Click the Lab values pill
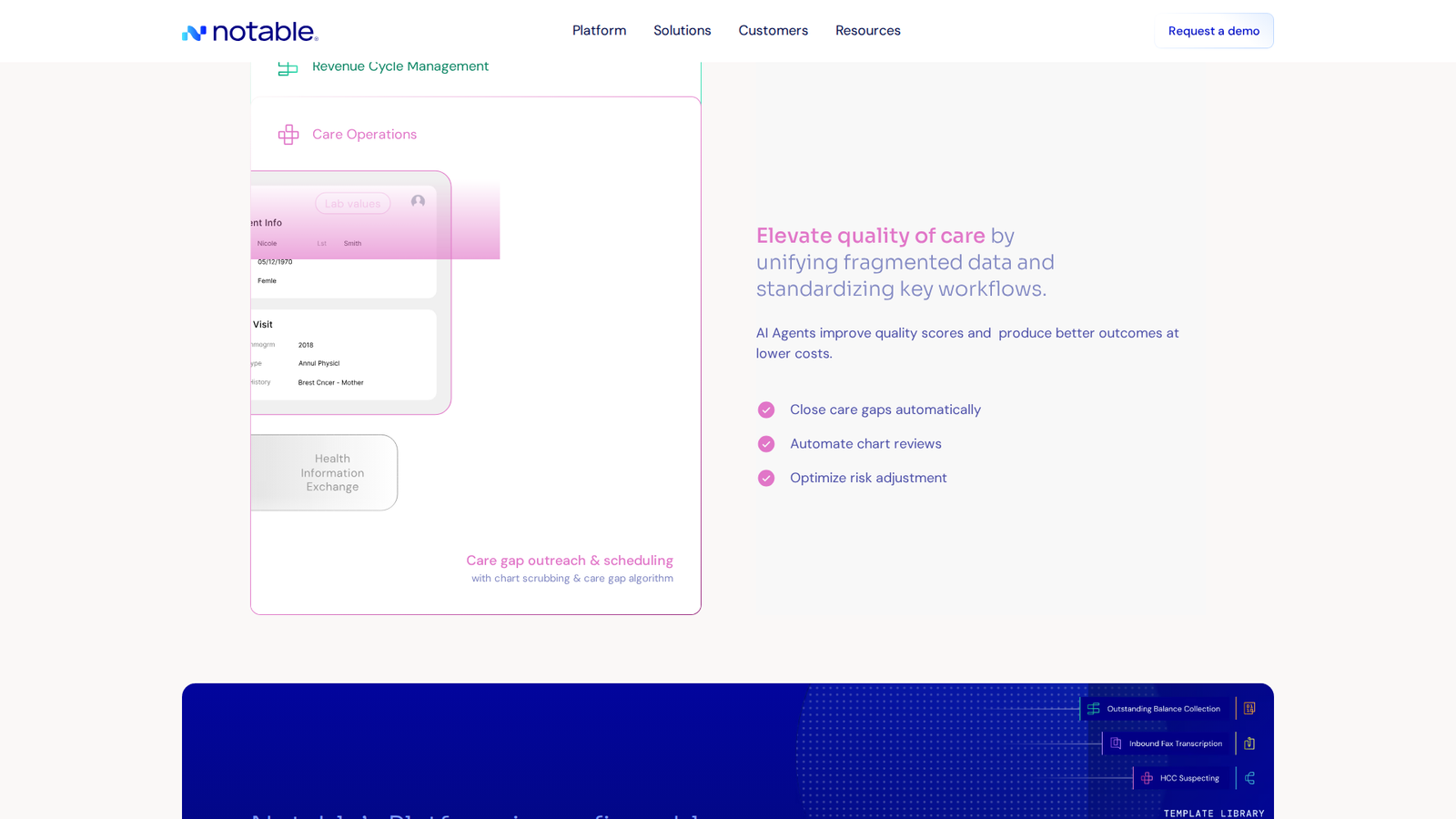Viewport: 1456px width, 819px height. click(x=353, y=204)
